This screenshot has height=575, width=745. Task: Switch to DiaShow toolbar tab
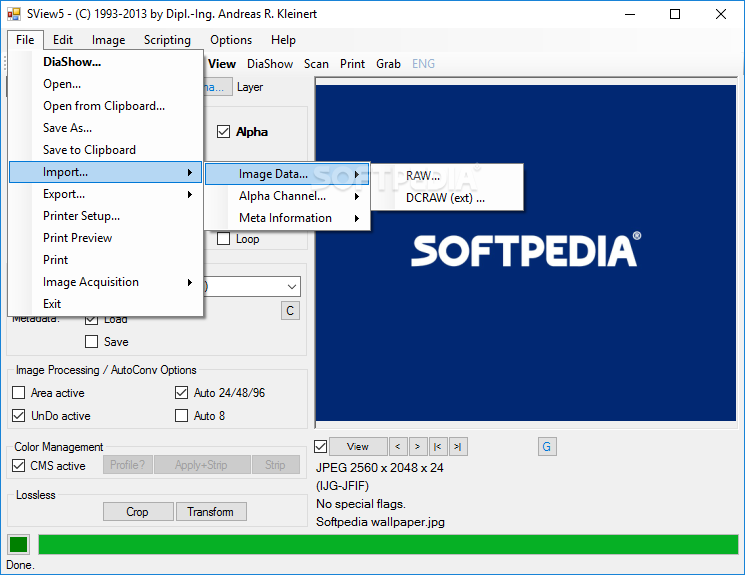pyautogui.click(x=270, y=64)
